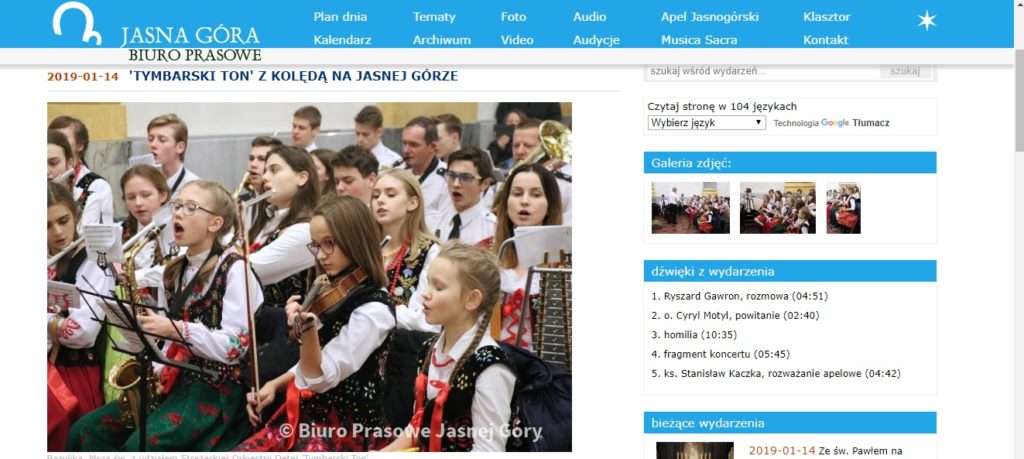This screenshot has height=459, width=1024.
Task: Open the second gallery thumbnail photo
Action: tap(777, 208)
